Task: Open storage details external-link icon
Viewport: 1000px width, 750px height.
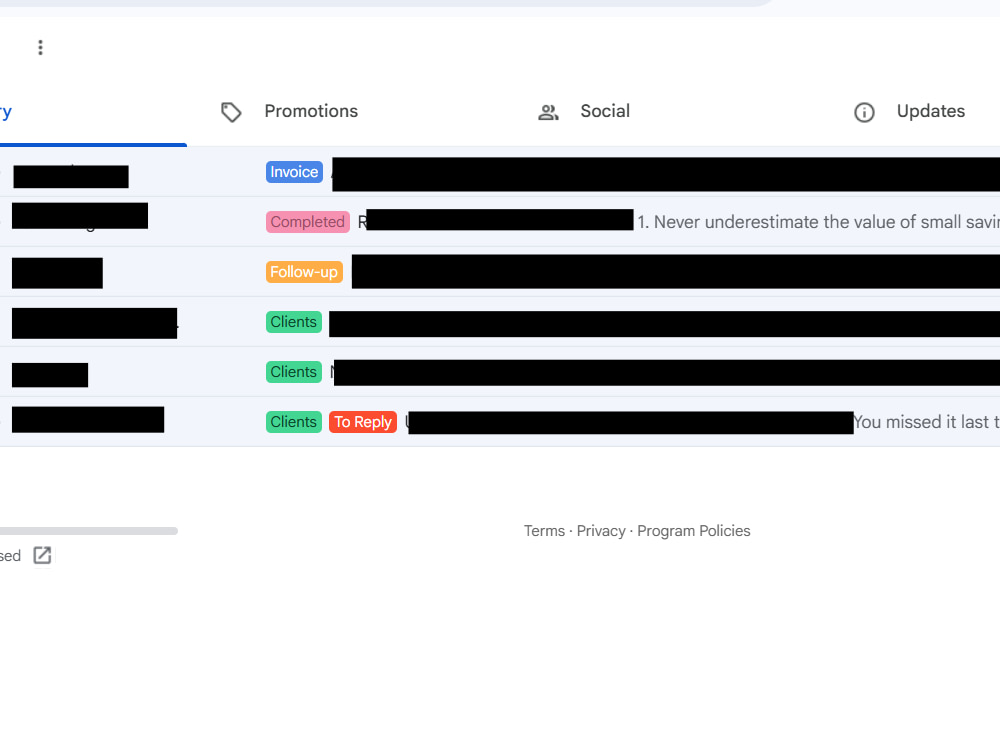Action: coord(42,555)
